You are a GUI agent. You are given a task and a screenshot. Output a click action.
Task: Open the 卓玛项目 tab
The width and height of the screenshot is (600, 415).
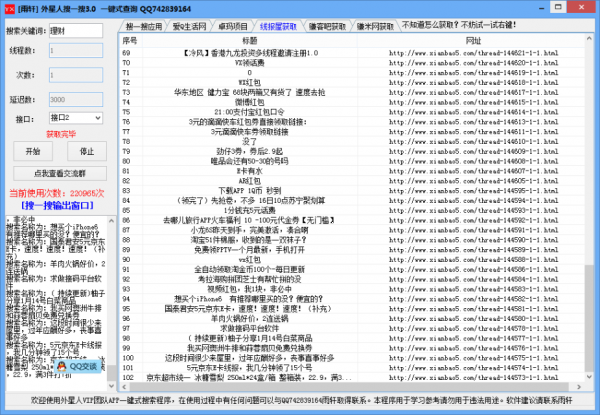click(x=233, y=26)
